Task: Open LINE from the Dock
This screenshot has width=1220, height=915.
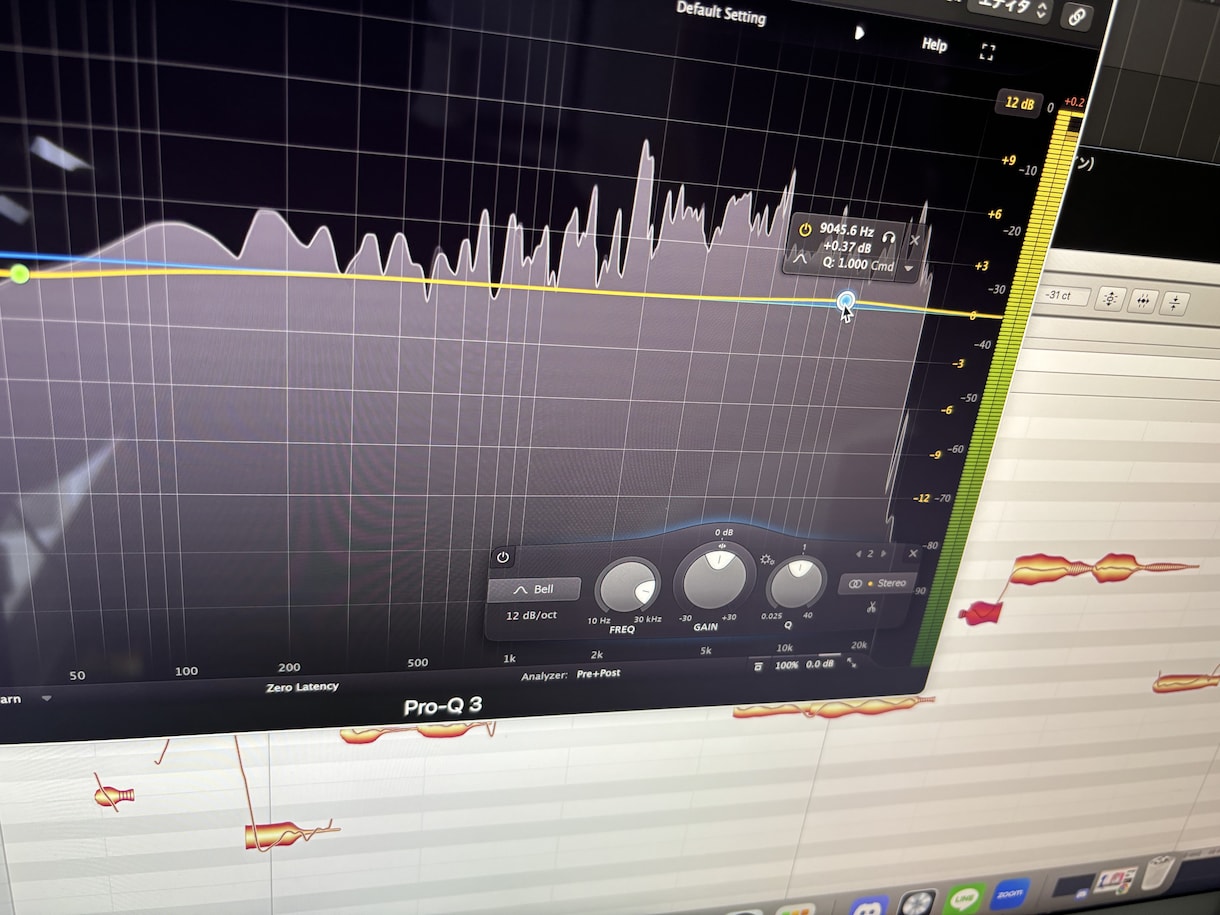Action: pyautogui.click(x=964, y=899)
